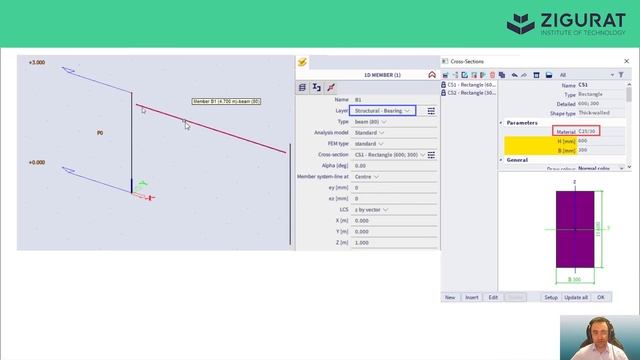Click the purple cross-section preview rectangle

click(575, 229)
